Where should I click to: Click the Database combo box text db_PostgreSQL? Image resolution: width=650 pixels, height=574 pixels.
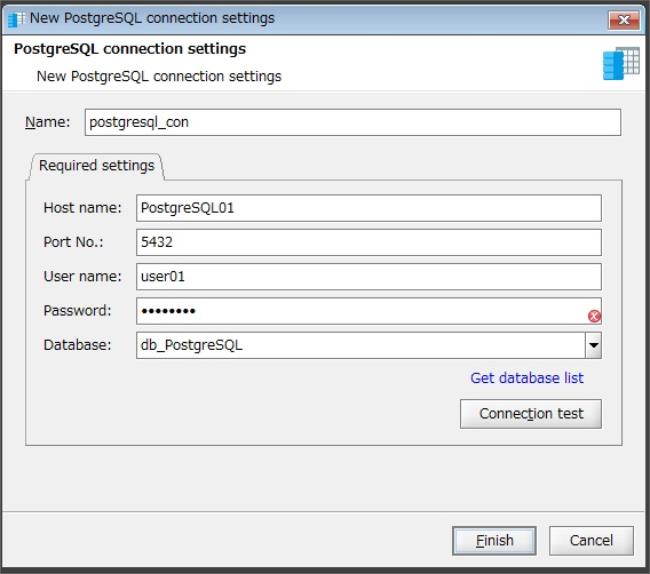tap(192, 345)
